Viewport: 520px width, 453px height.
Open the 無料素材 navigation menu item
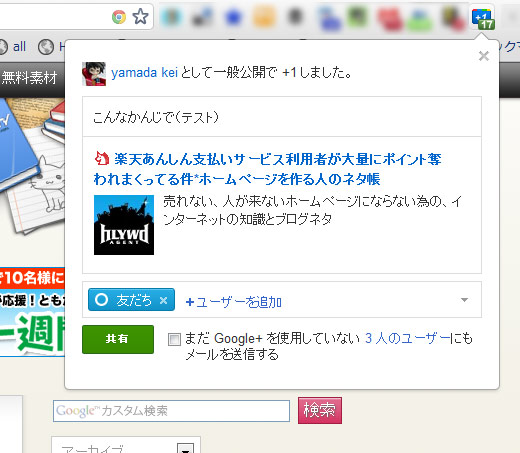pyautogui.click(x=29, y=78)
